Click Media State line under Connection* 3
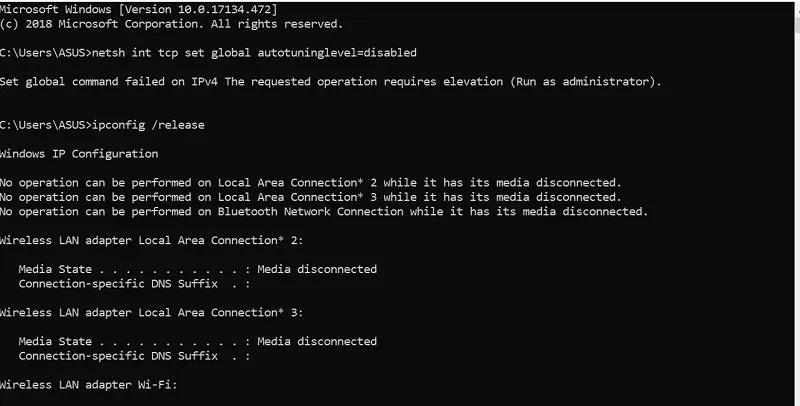800x406 pixels. (197, 341)
